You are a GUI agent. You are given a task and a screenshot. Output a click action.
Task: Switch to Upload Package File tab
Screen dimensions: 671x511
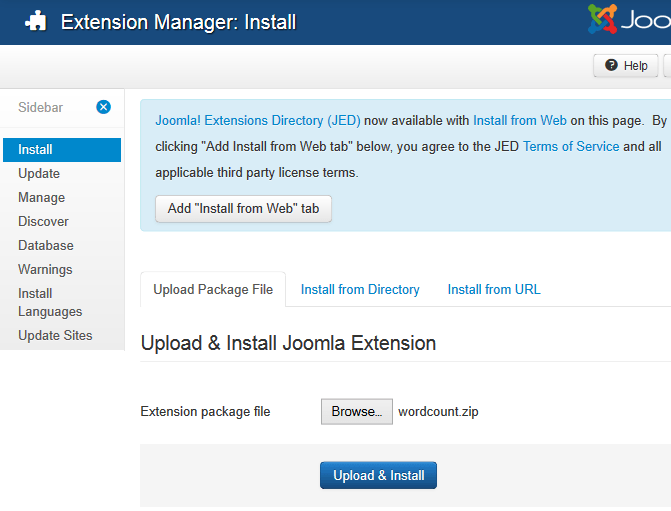click(213, 289)
